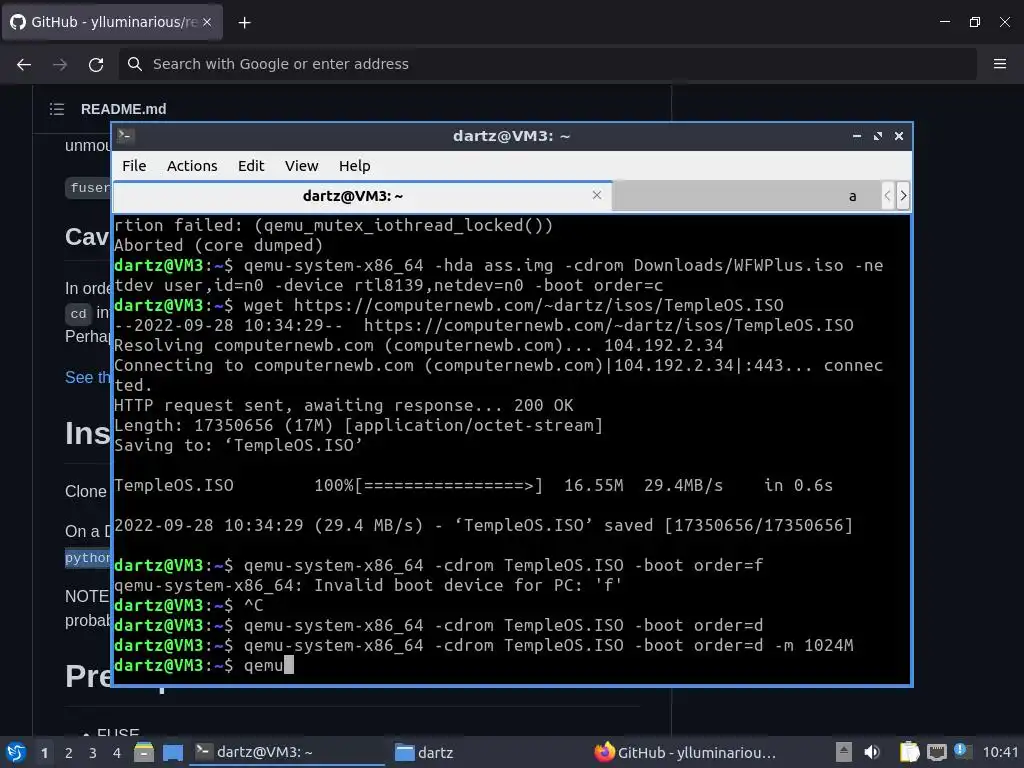This screenshot has height=768, width=1024.
Task: Click the 10:41 clock in taskbar
Action: 1000,752
